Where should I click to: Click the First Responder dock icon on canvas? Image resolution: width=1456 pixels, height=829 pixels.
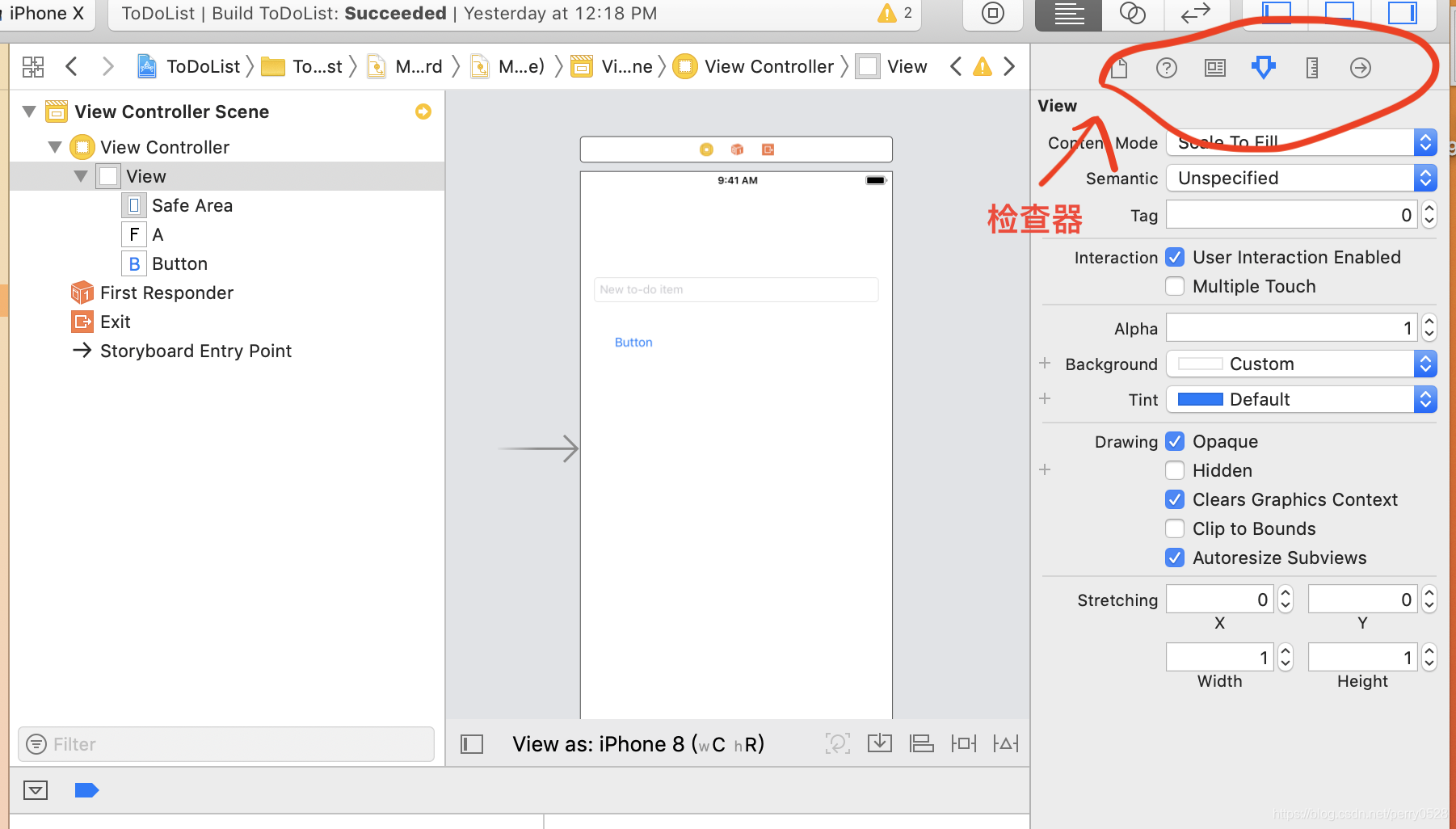coord(737,149)
